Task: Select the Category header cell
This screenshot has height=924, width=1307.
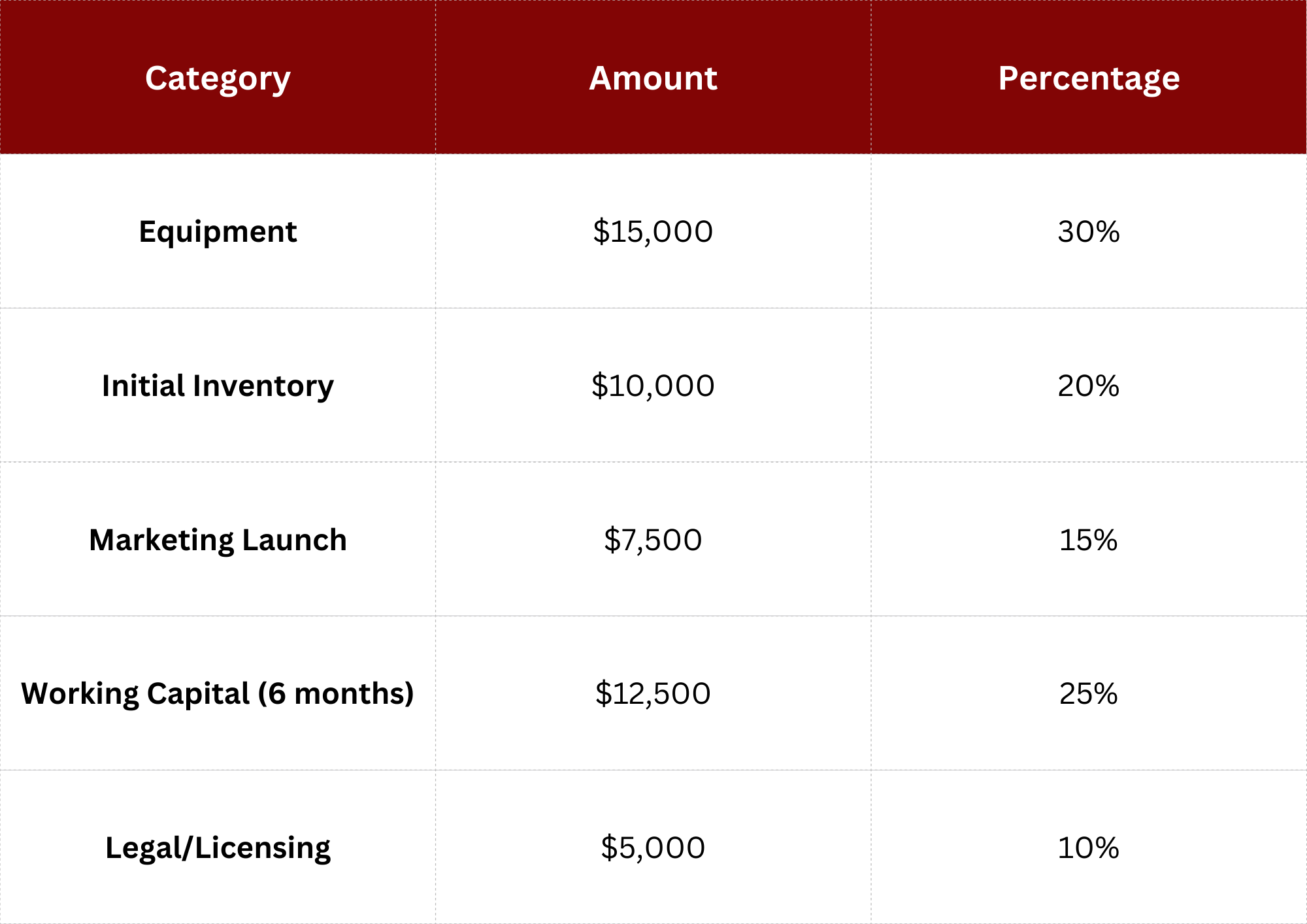Action: click(x=218, y=77)
